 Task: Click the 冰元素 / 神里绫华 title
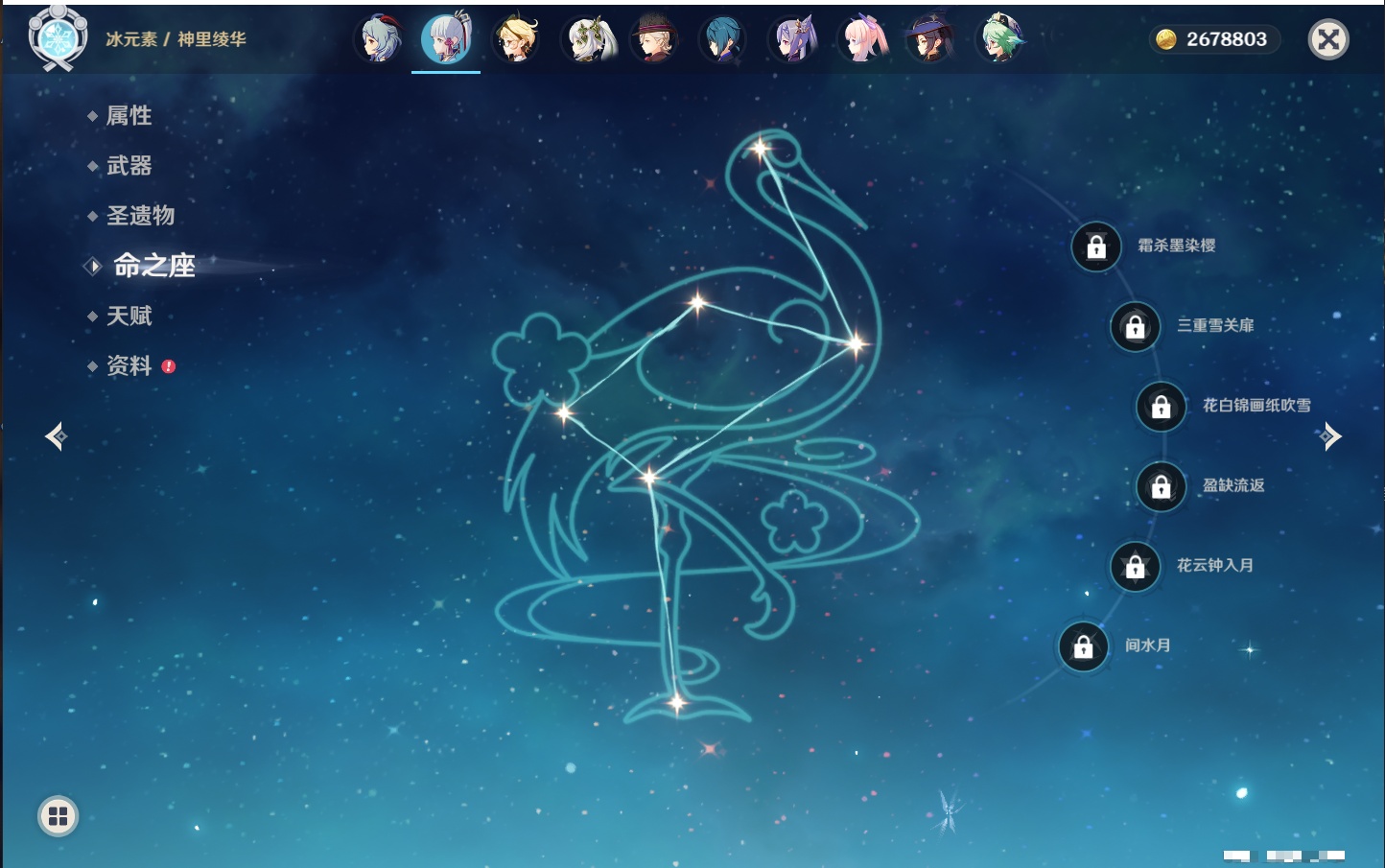pos(176,39)
